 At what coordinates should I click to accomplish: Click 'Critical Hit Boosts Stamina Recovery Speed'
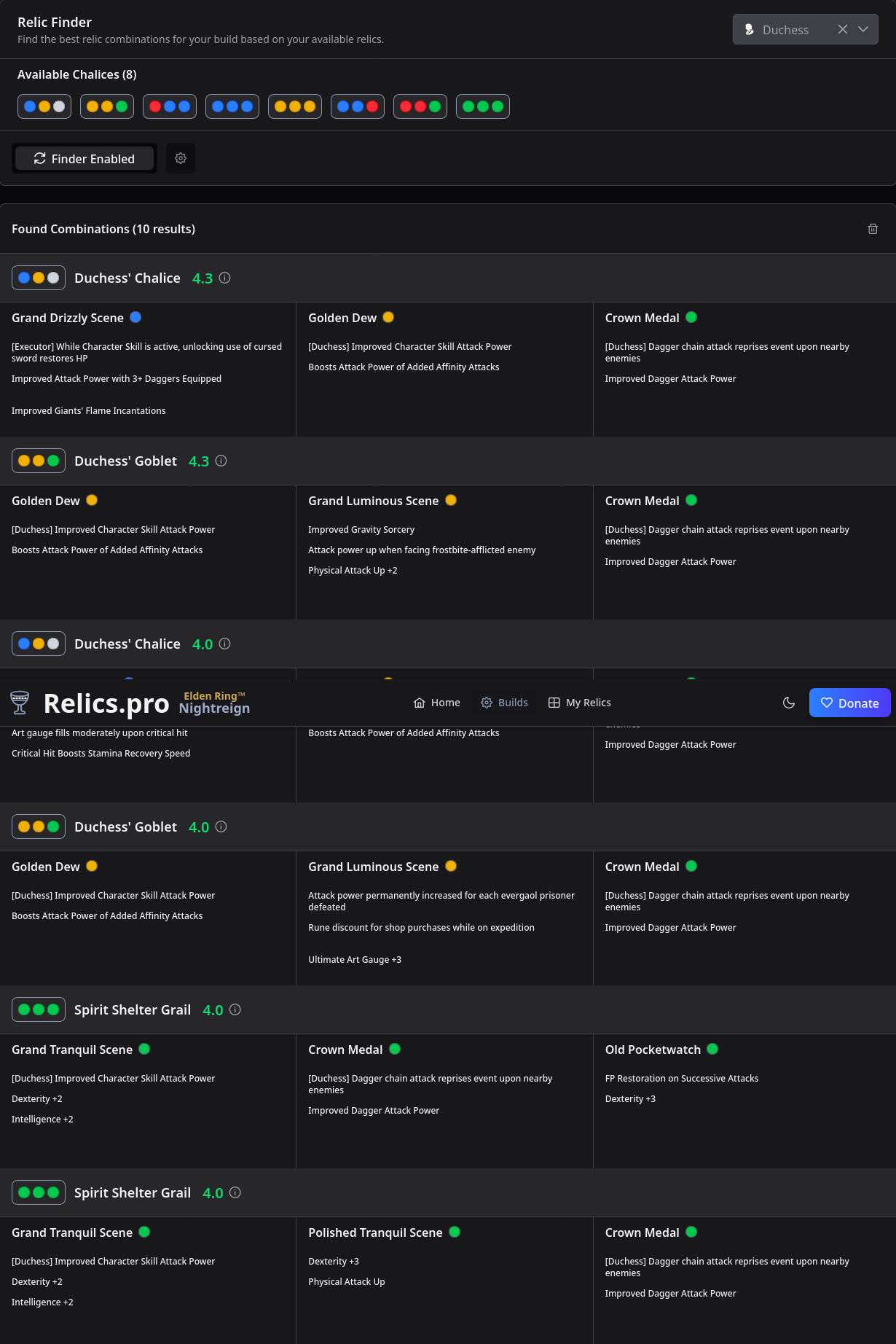pyautogui.click(x=101, y=753)
